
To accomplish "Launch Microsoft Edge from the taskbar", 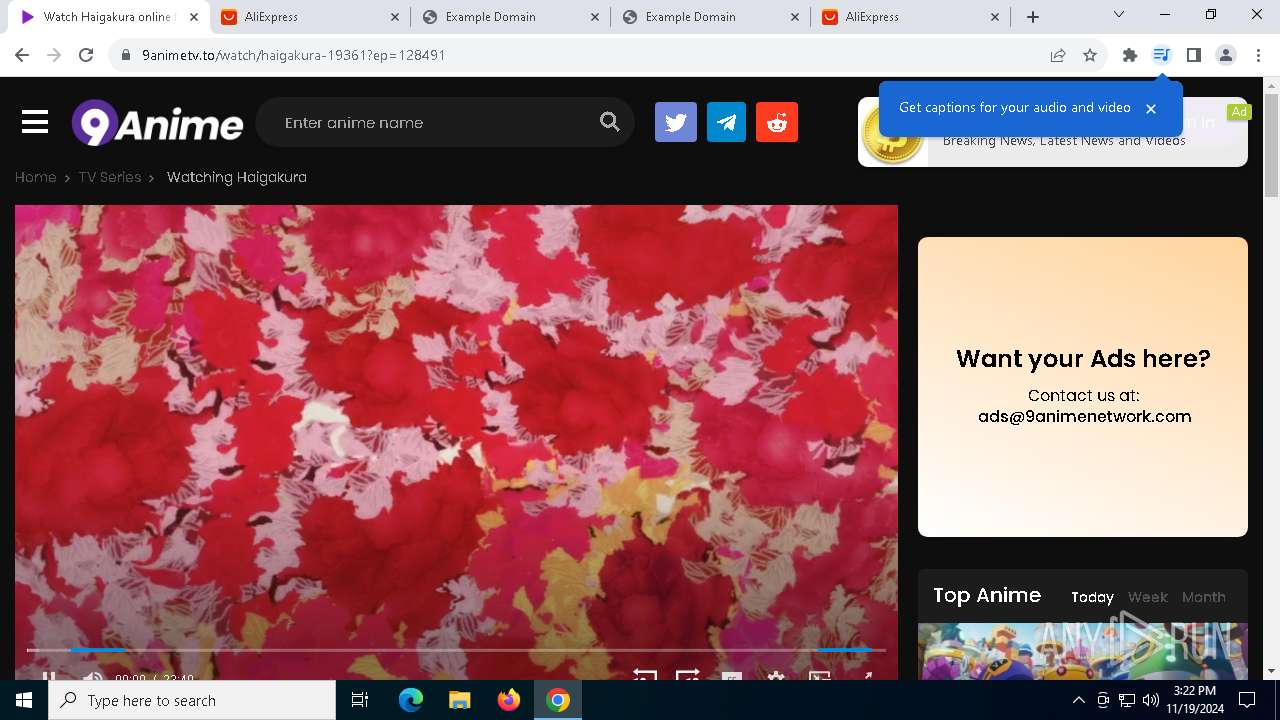I will (411, 700).
